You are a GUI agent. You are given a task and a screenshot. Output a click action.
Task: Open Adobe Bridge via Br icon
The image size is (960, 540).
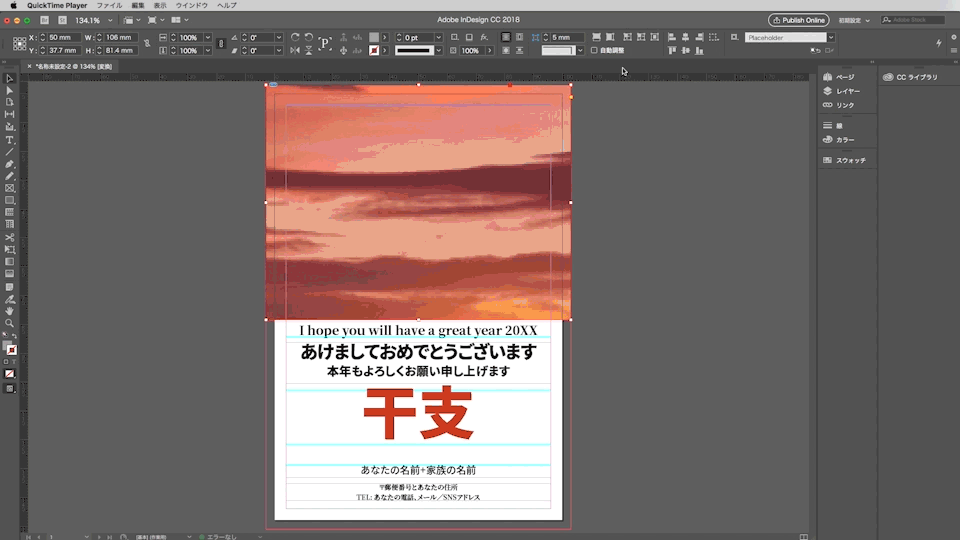tap(45, 20)
